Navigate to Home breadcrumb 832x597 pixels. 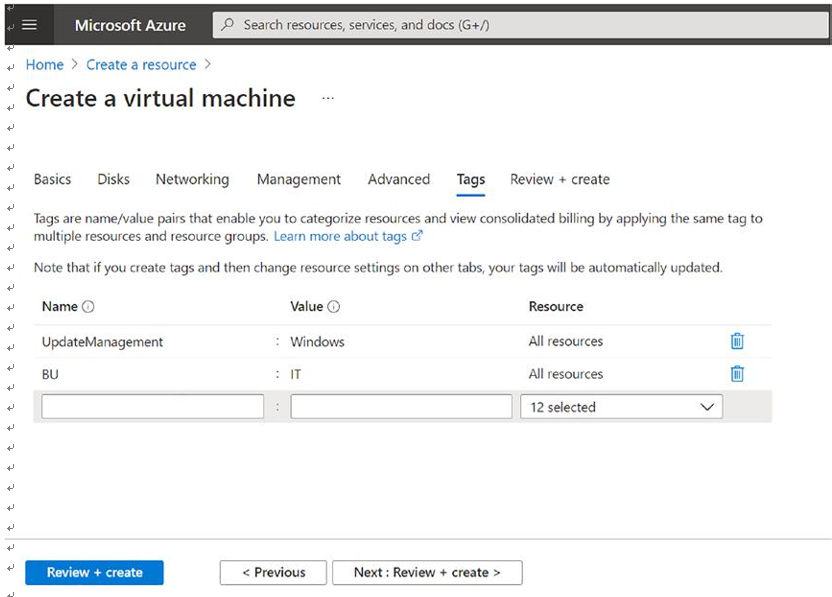click(x=45, y=65)
